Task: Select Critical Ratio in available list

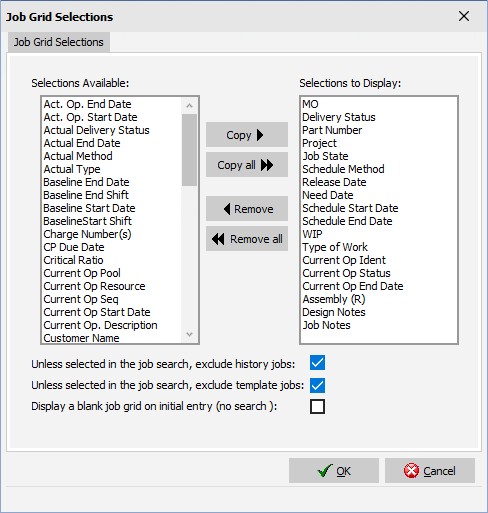Action: pyautogui.click(x=73, y=260)
